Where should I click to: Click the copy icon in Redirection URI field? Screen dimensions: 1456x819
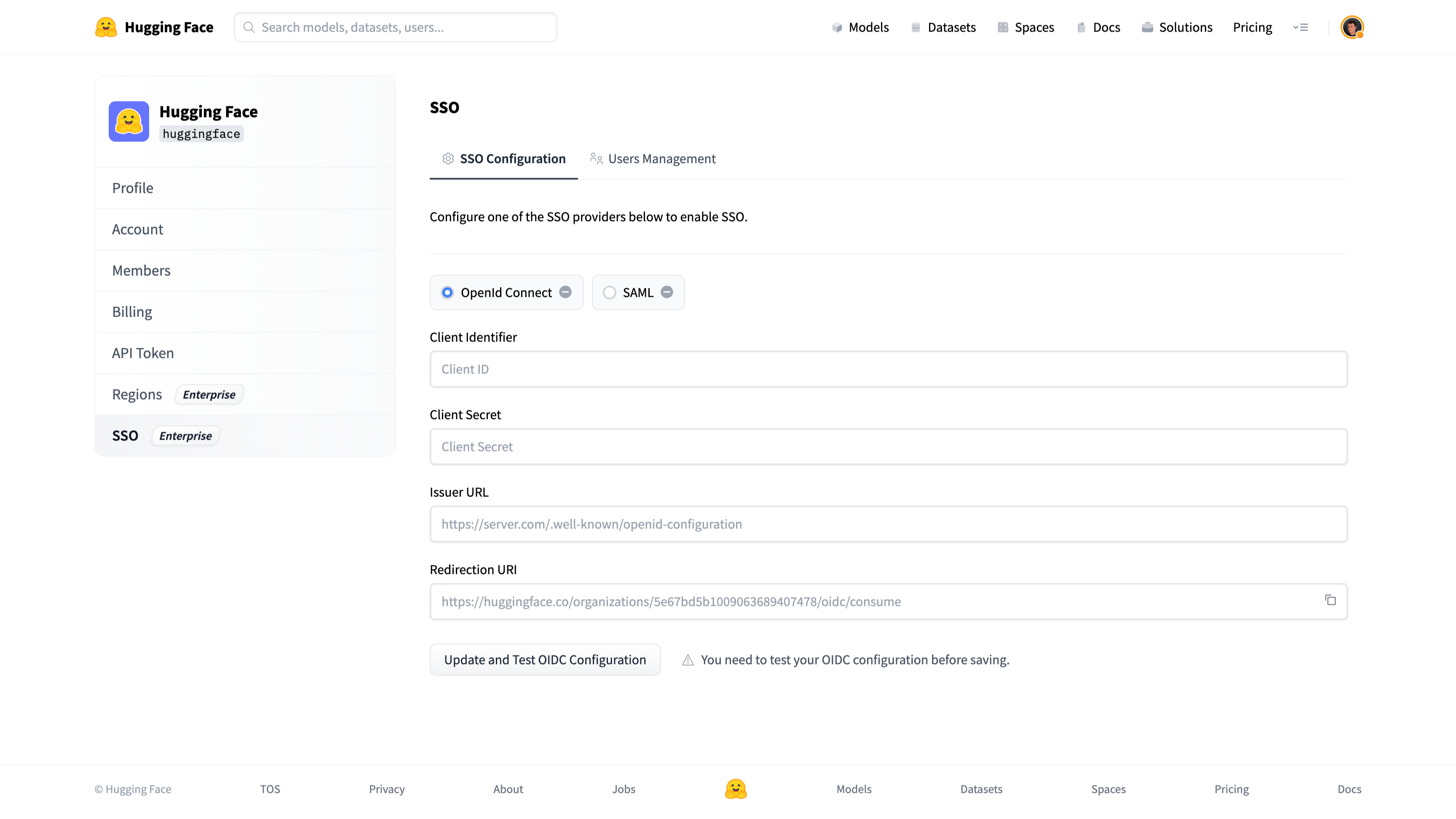click(x=1330, y=600)
